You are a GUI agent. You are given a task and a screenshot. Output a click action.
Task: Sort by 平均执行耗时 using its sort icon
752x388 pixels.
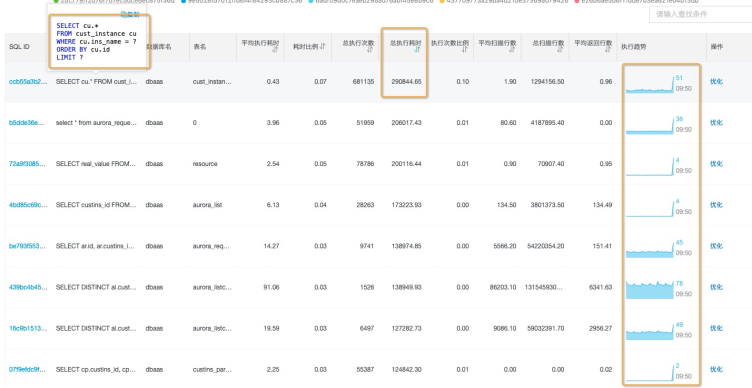click(x=276, y=50)
